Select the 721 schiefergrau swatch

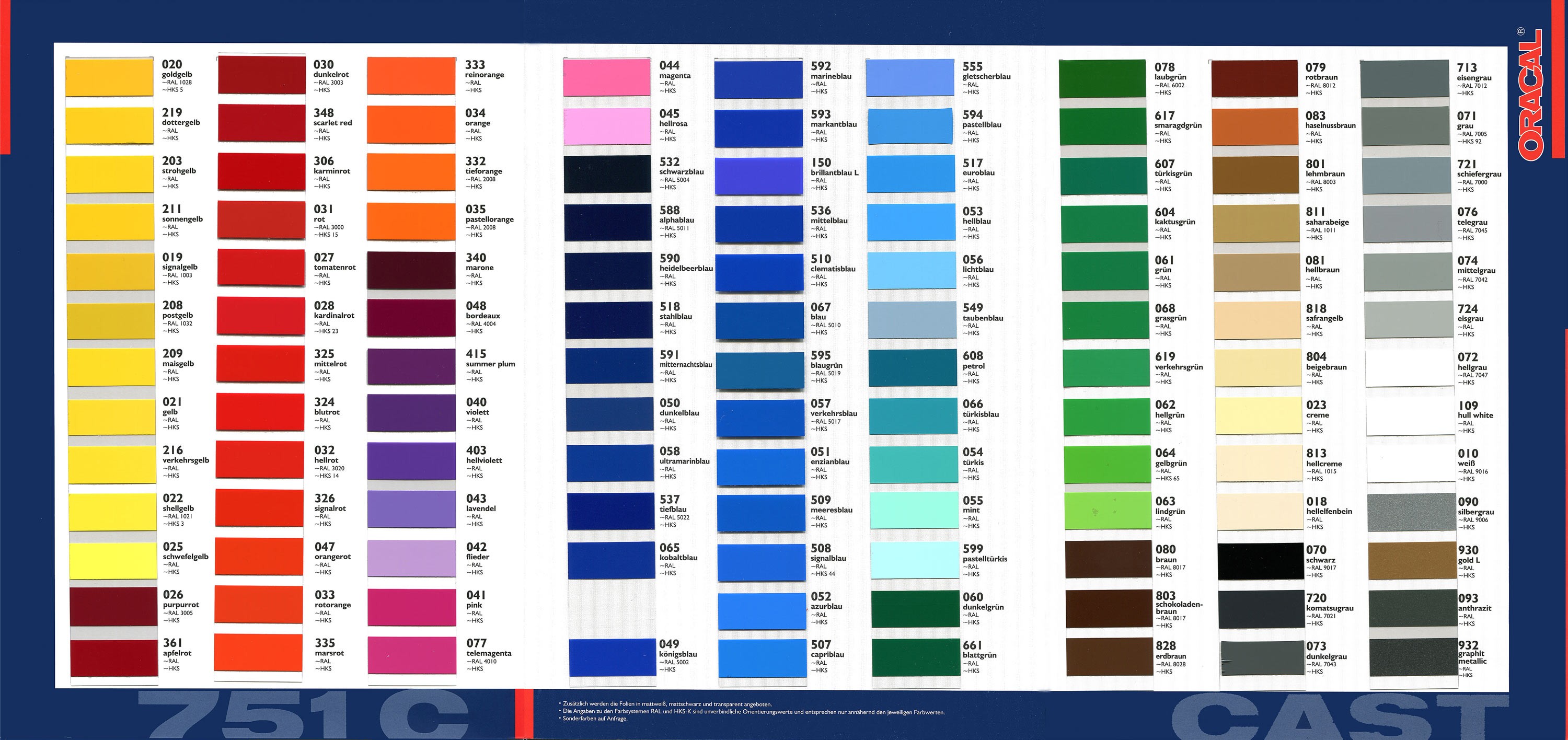tap(1406, 175)
